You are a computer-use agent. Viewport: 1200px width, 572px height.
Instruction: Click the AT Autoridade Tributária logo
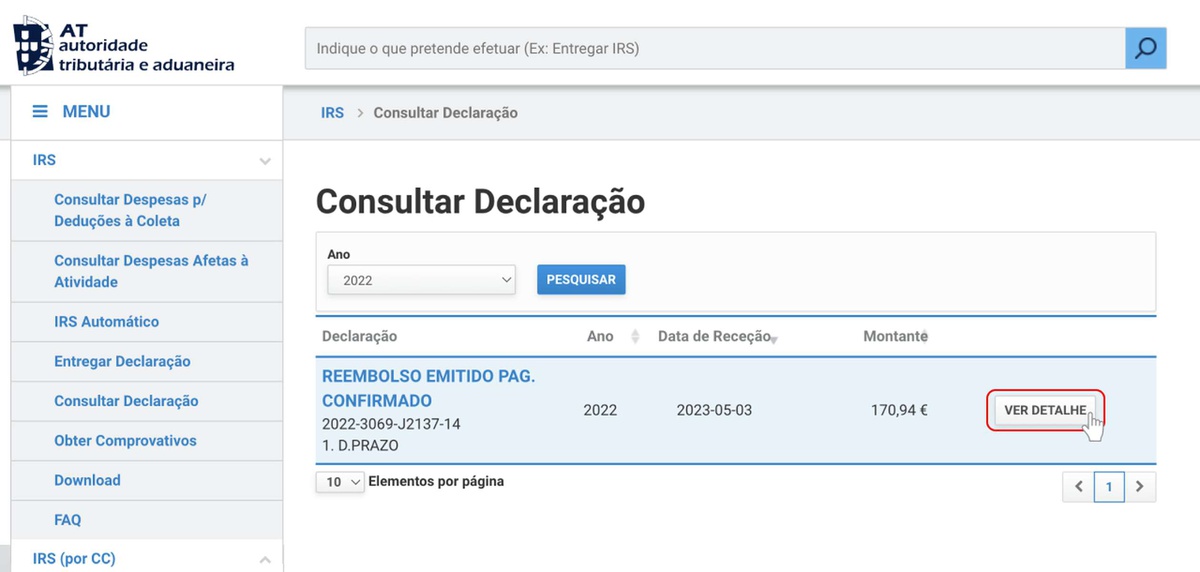[x=124, y=48]
